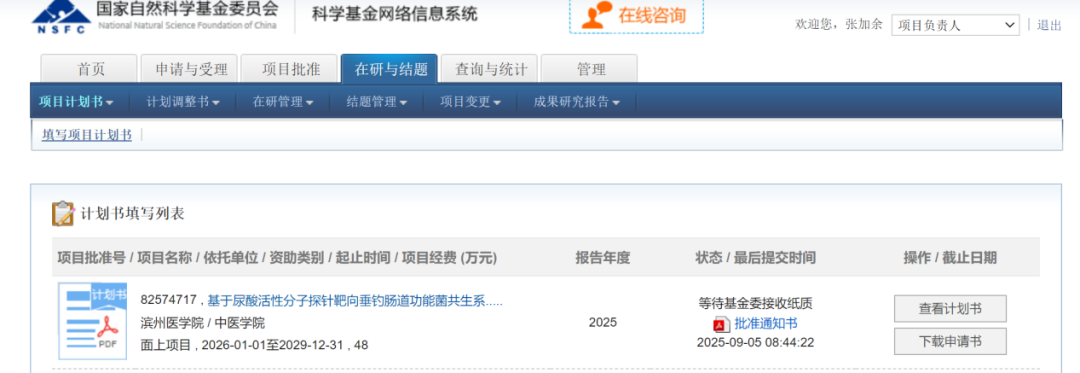Click the 计划书 PDF document thumbnail

click(x=93, y=321)
